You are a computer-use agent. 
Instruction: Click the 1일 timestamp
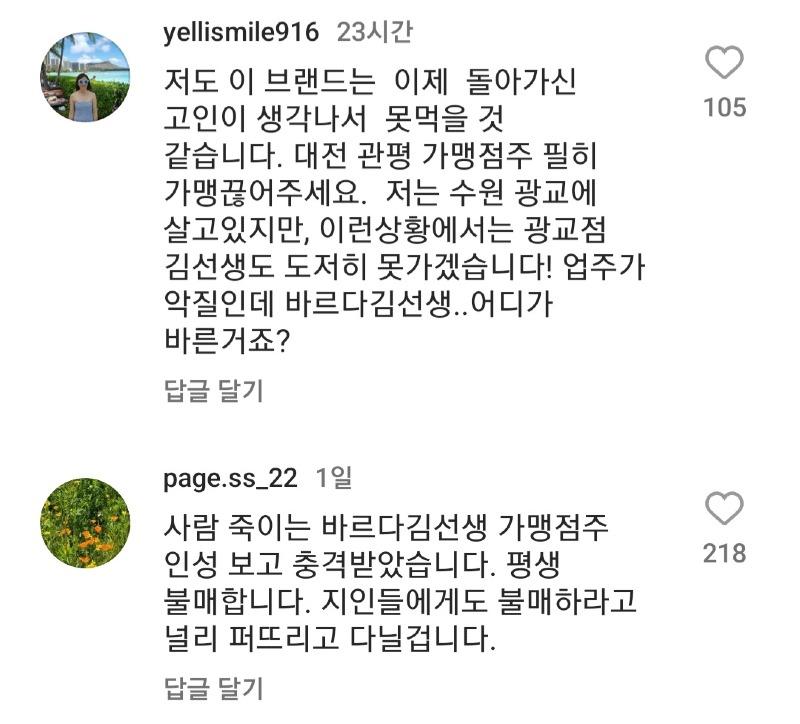click(x=334, y=479)
